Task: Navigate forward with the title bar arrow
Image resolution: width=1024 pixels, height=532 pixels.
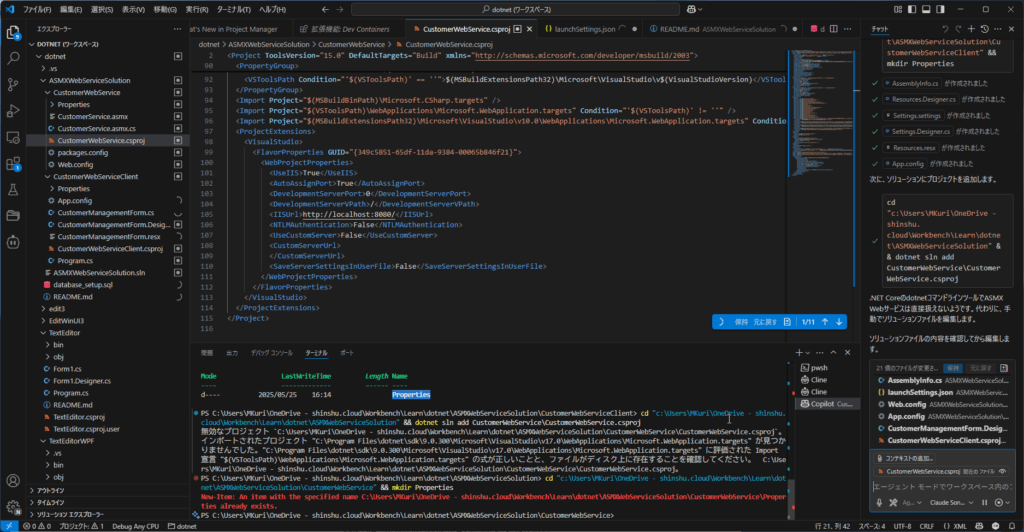Action: (340, 9)
